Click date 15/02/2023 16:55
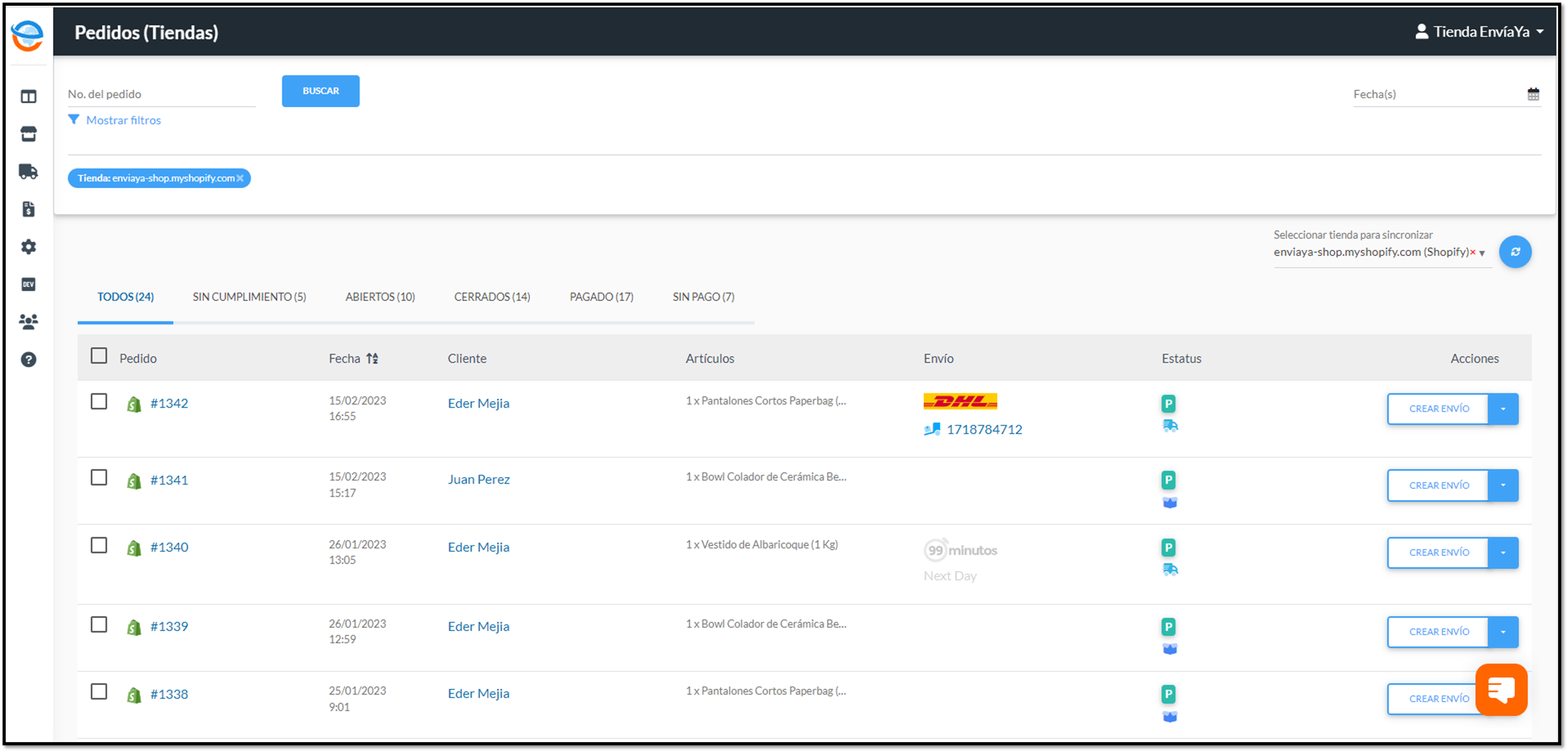The image size is (1568, 752). pos(357,408)
